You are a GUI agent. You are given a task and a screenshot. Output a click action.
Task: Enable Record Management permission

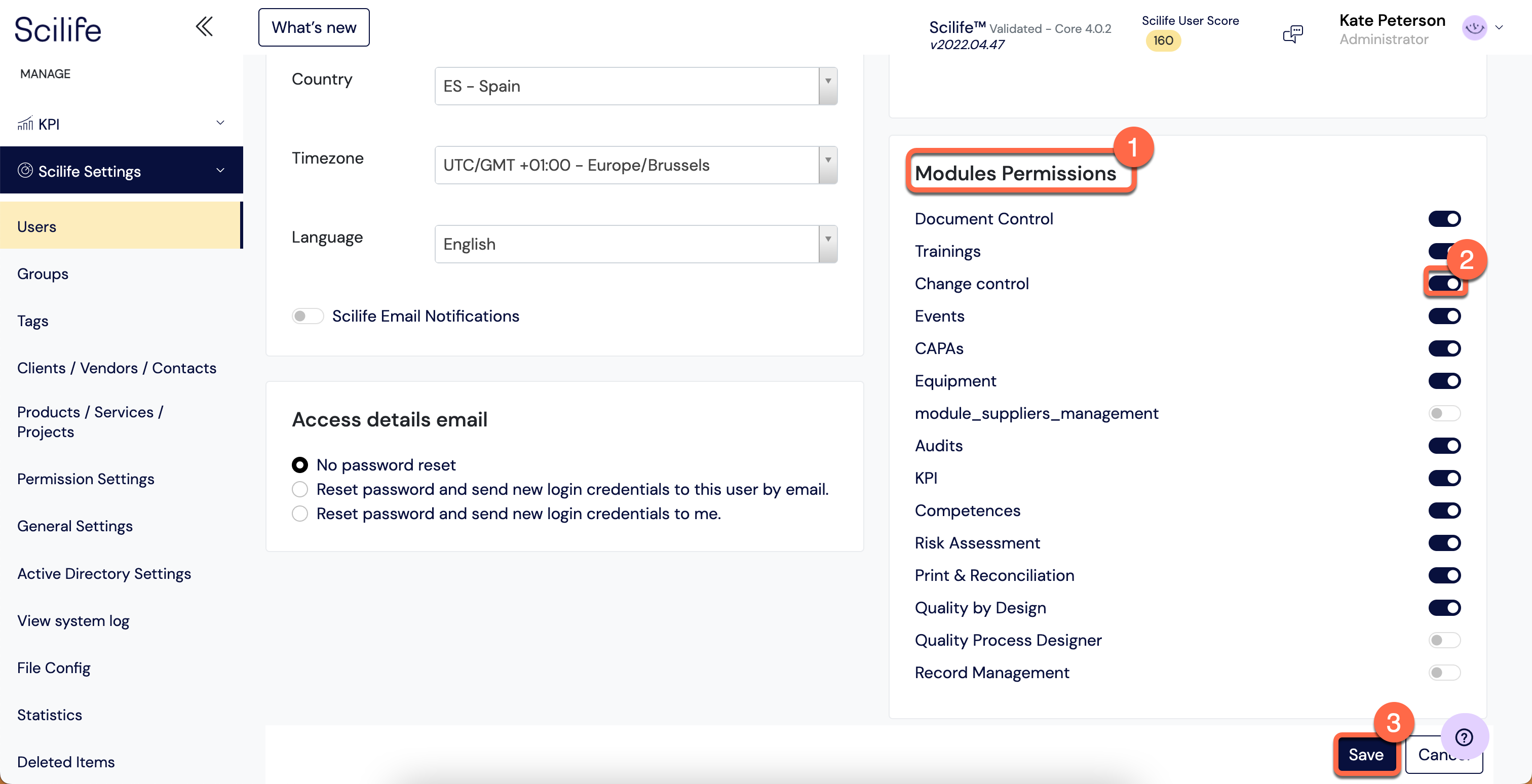pos(1444,672)
